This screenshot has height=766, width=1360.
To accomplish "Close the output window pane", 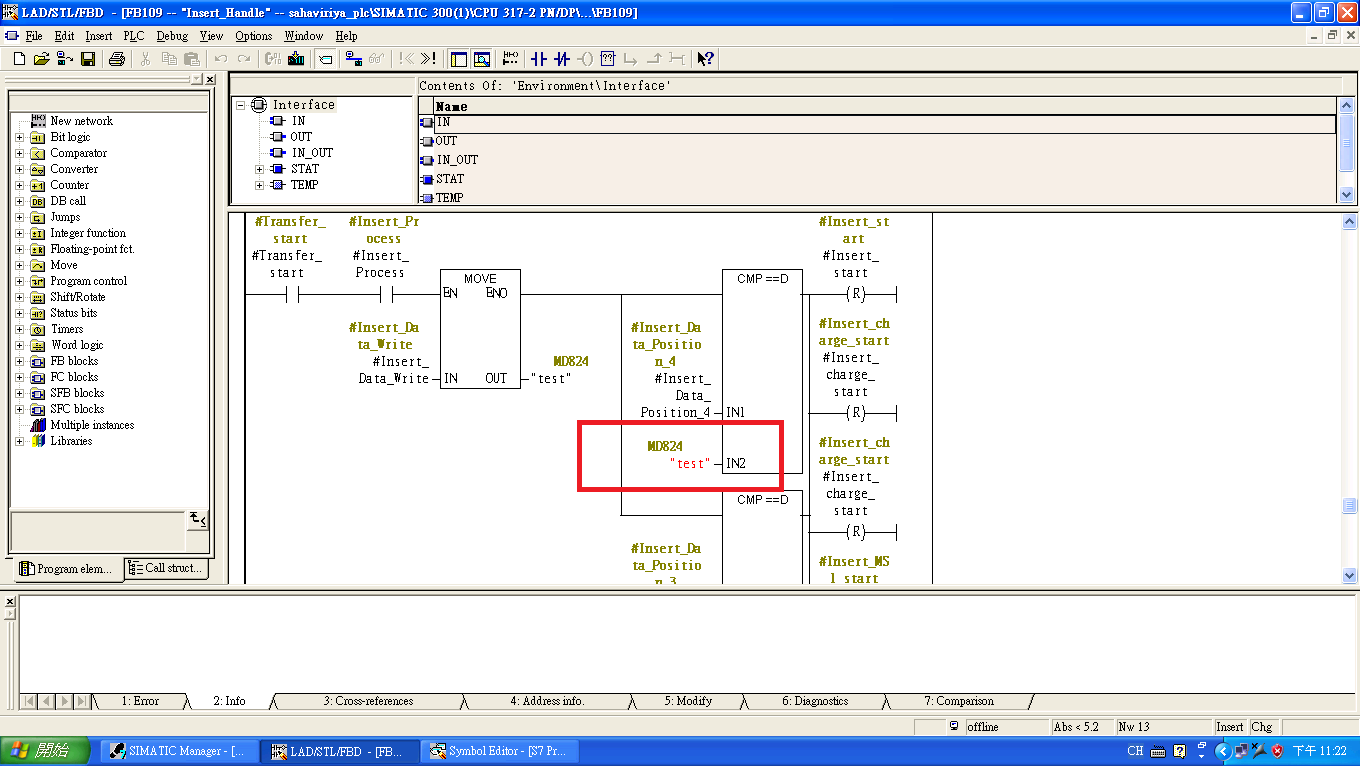I will pyautogui.click(x=10, y=601).
